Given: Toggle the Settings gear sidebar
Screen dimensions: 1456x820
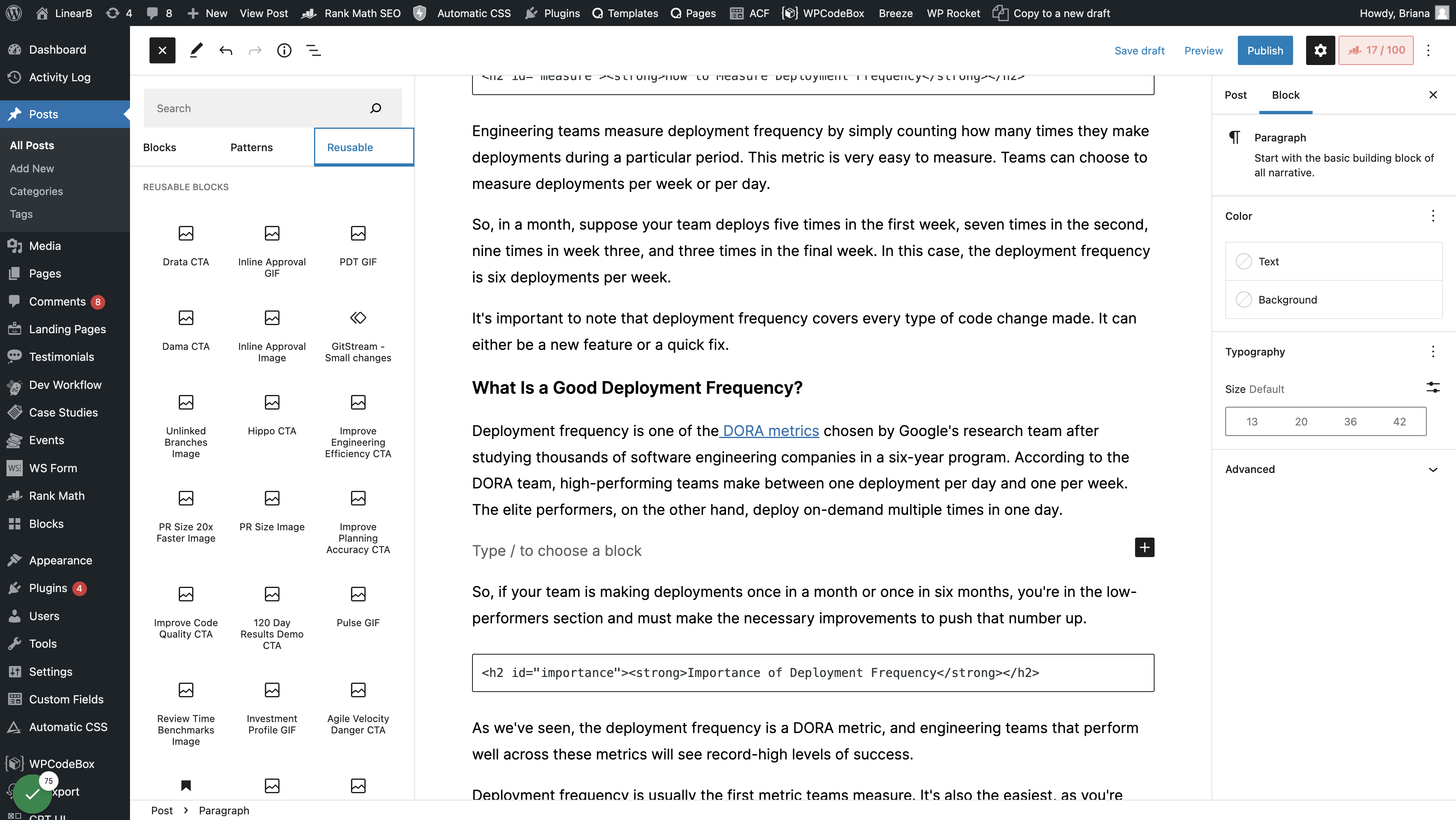Looking at the screenshot, I should [x=1320, y=50].
